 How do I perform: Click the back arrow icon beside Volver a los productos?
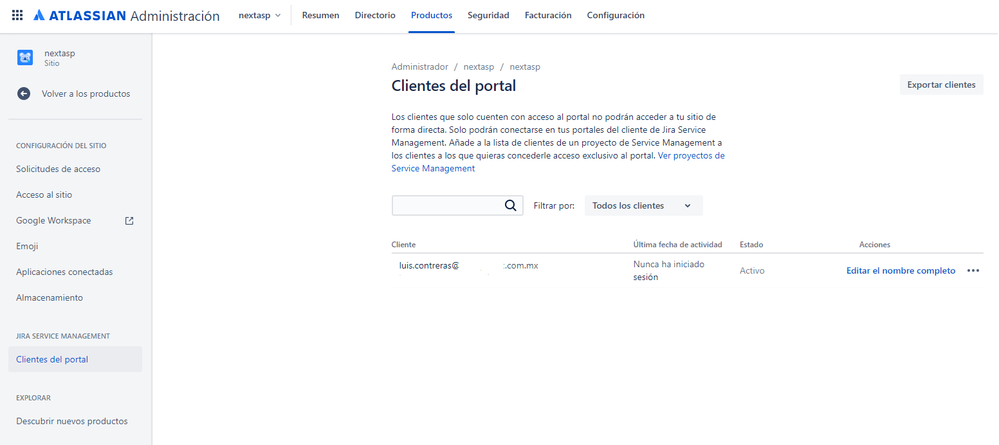pos(24,94)
